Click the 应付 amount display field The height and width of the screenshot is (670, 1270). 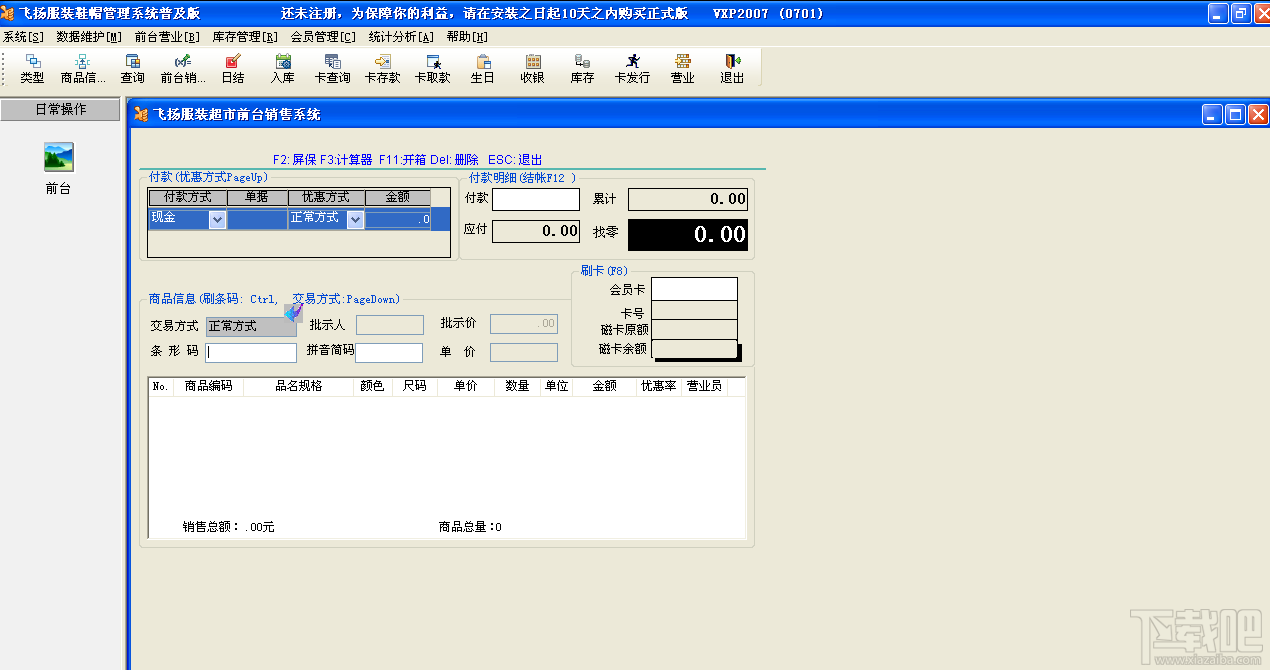[536, 231]
